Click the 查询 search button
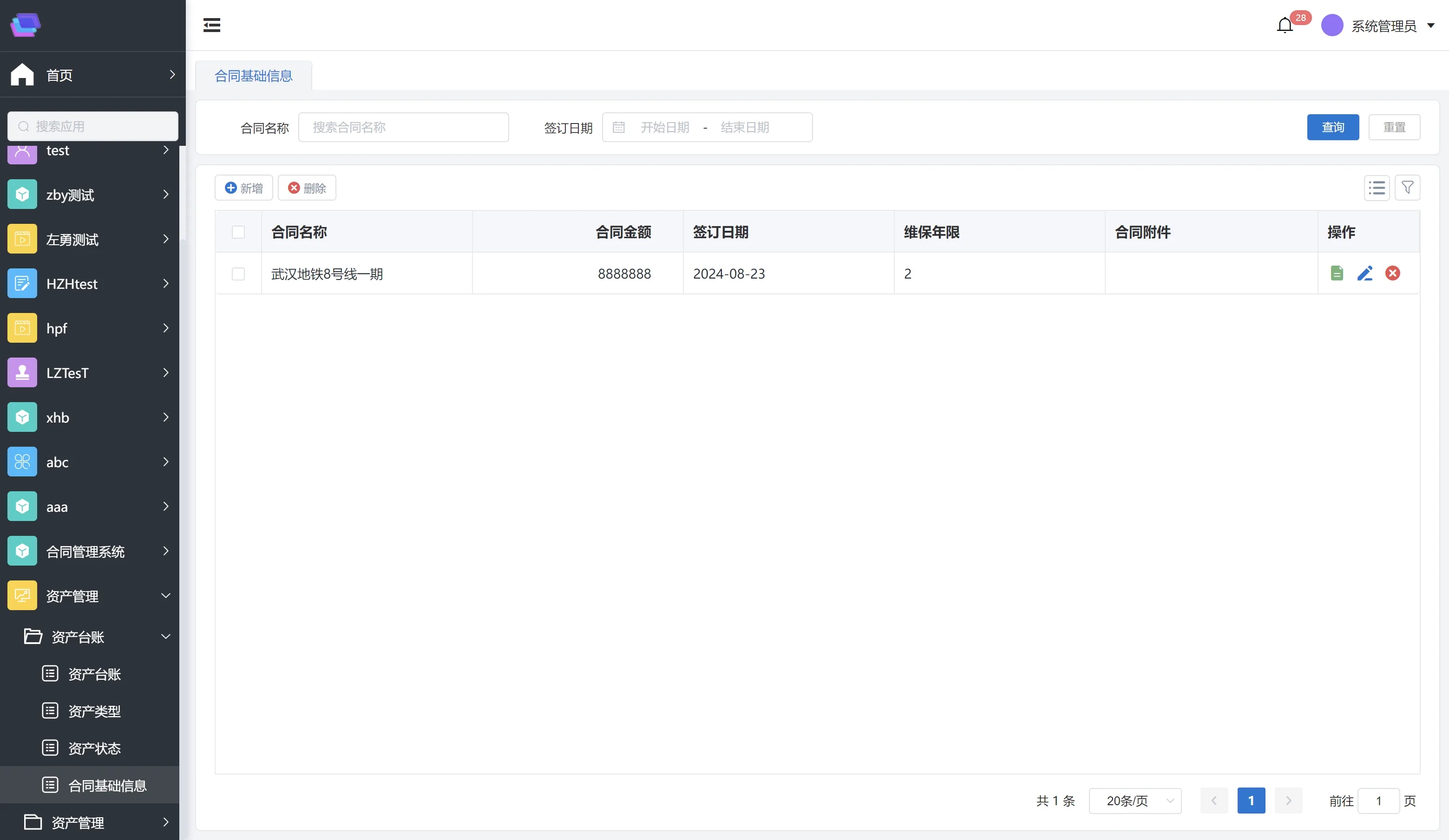The height and width of the screenshot is (840, 1449). [x=1332, y=127]
